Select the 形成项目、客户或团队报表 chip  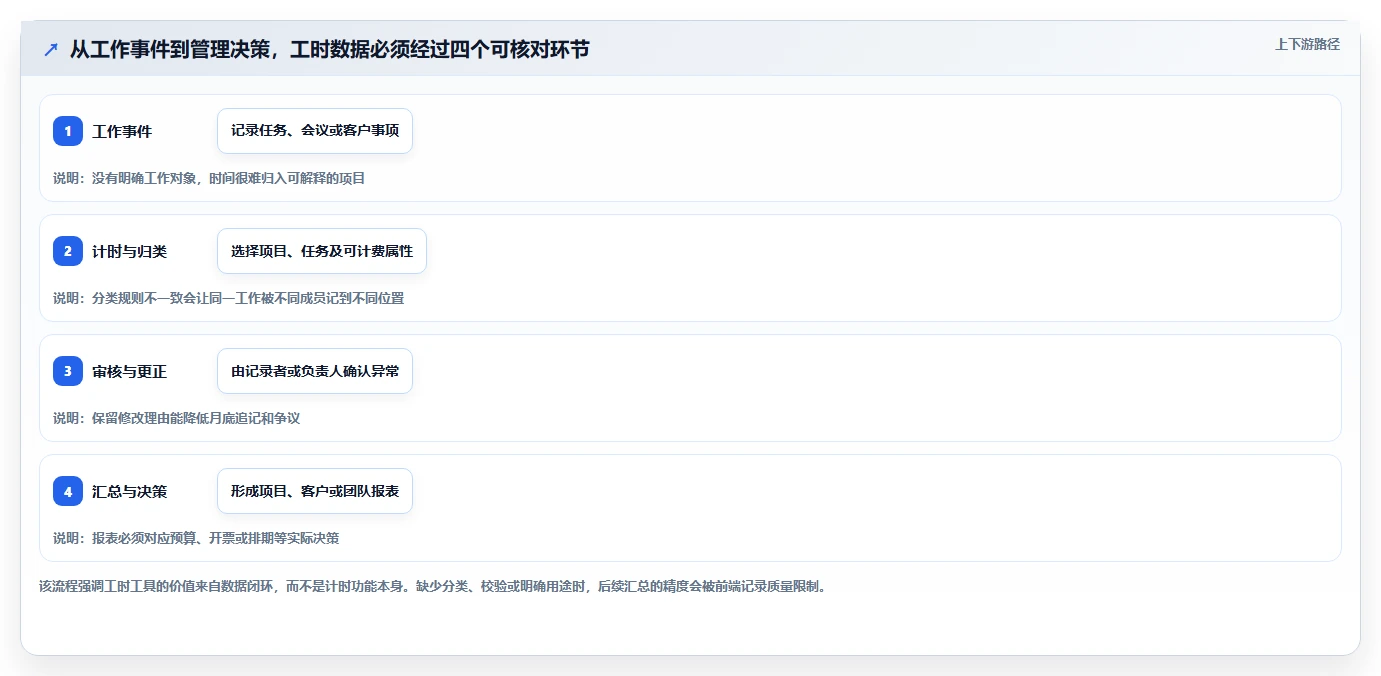point(315,491)
